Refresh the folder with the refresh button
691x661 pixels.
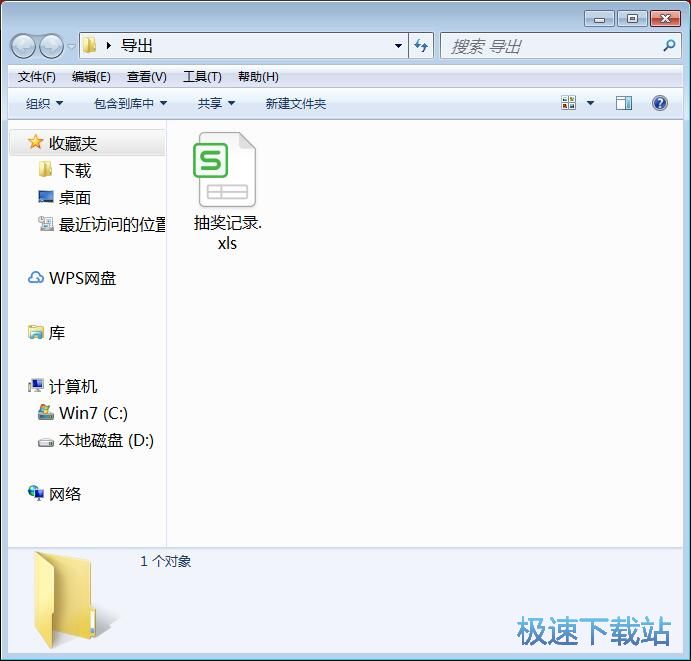pyautogui.click(x=421, y=45)
